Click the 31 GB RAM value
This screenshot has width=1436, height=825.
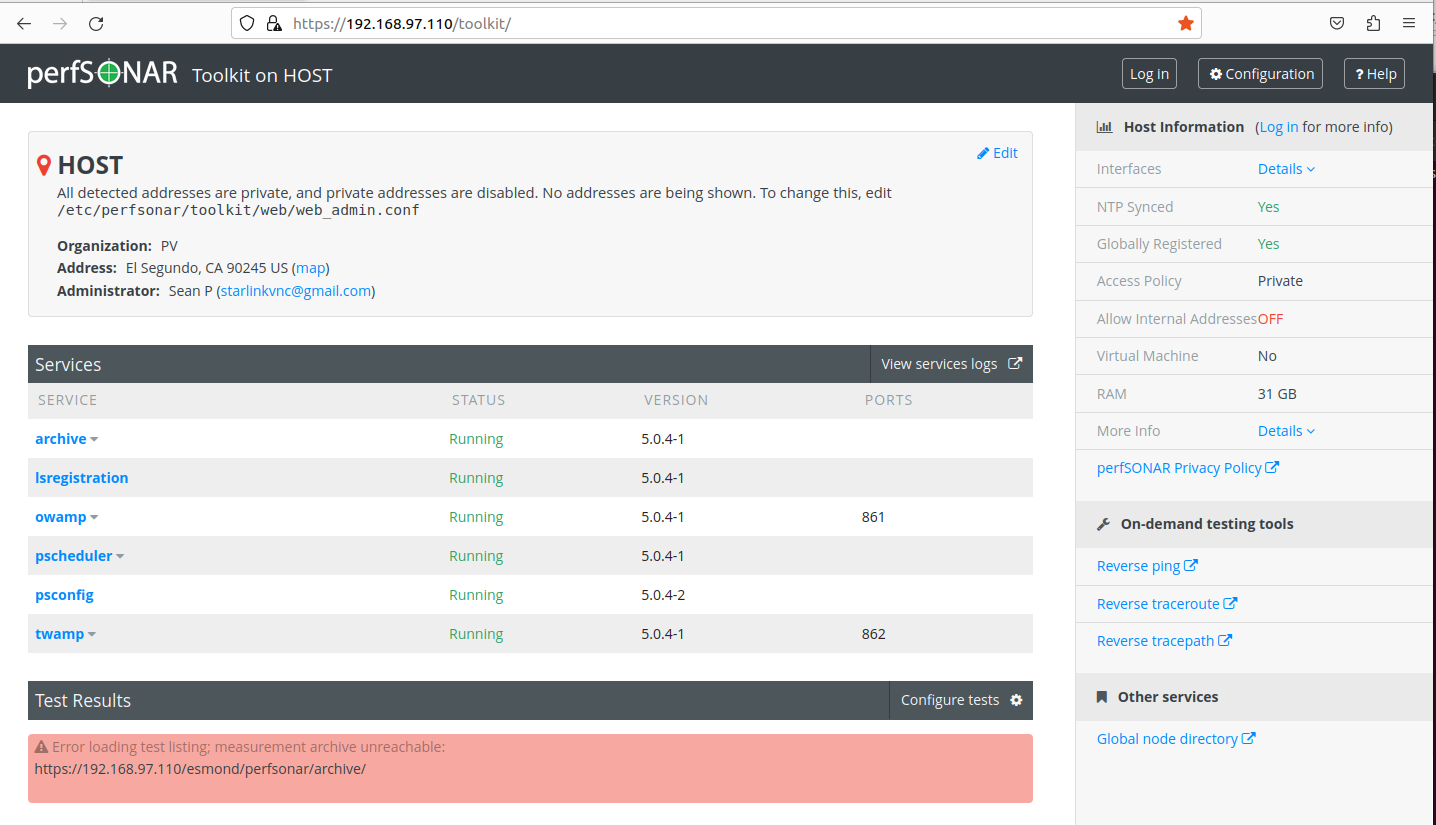tap(1277, 394)
